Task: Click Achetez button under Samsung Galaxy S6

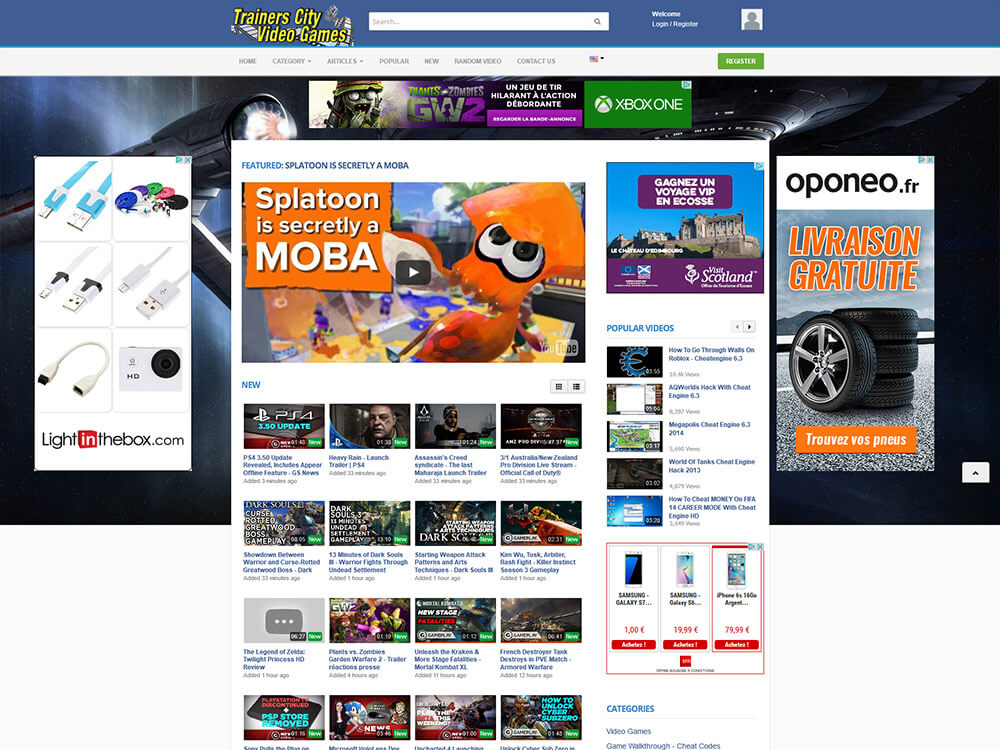Action: pos(685,645)
